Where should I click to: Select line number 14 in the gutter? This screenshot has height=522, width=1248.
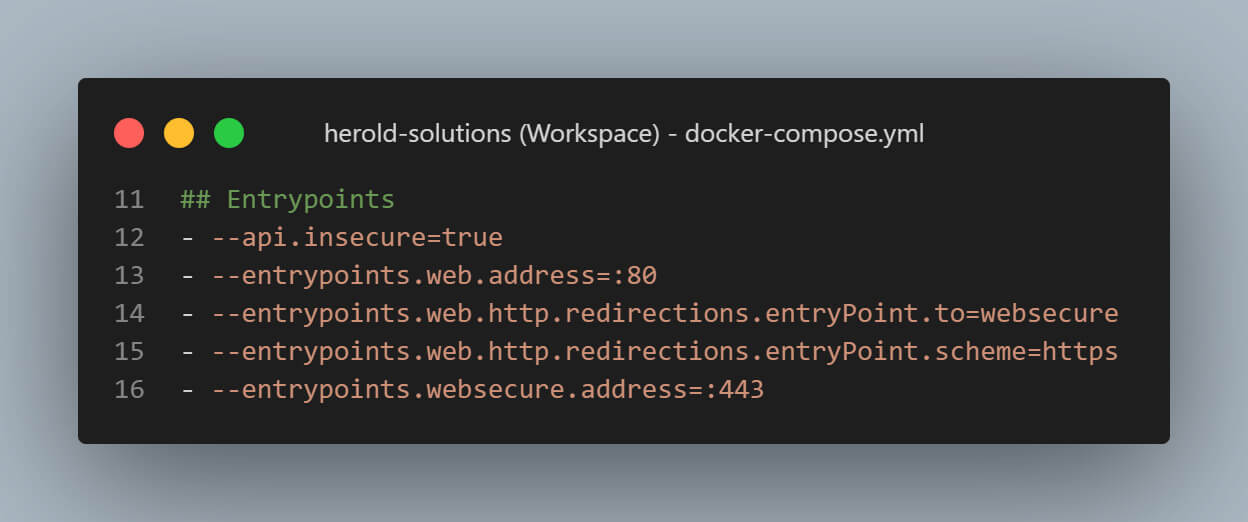pyautogui.click(x=129, y=313)
